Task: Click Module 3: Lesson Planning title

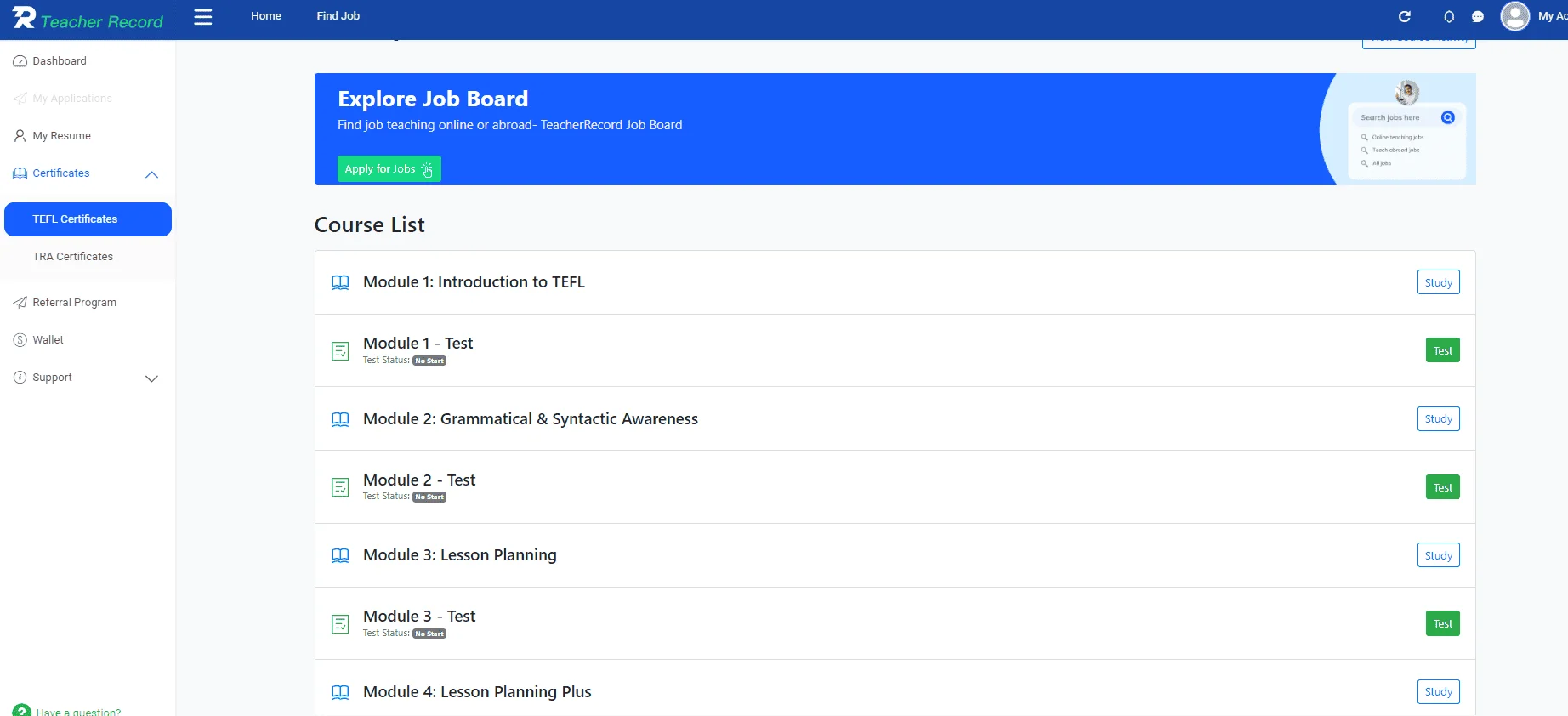Action: point(460,555)
